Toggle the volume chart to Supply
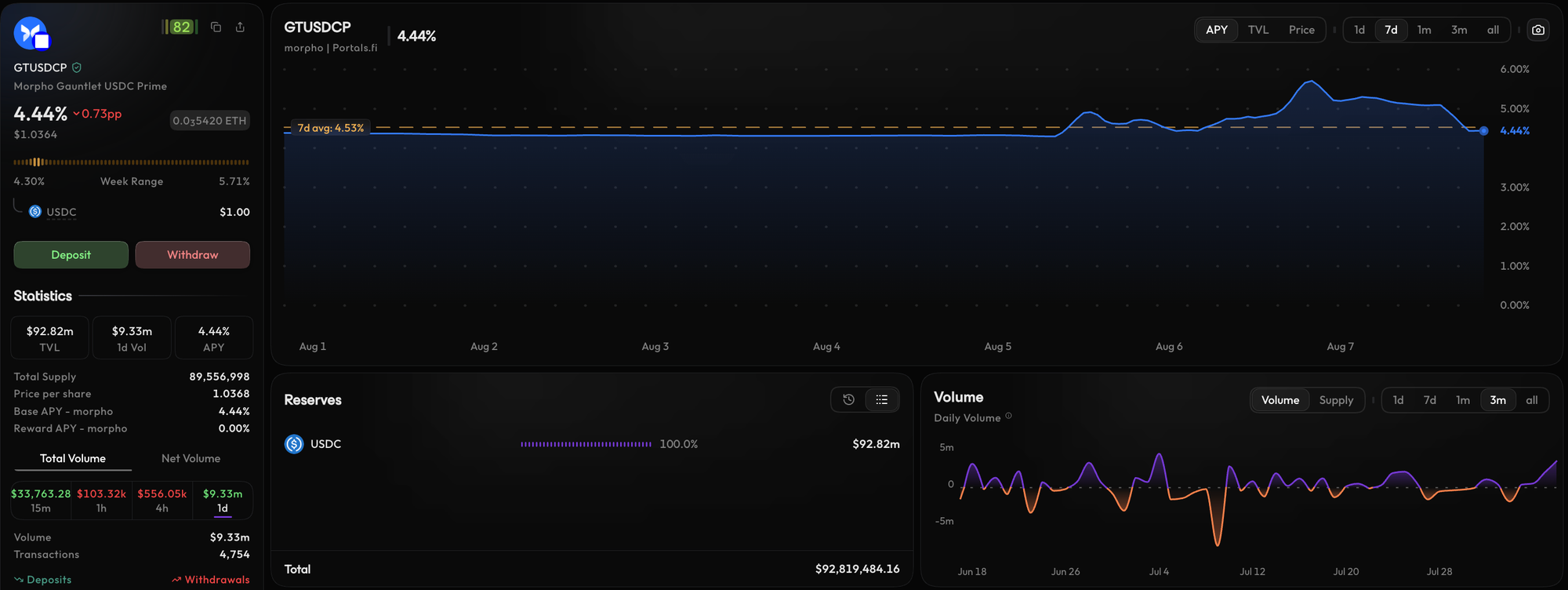The height and width of the screenshot is (590, 1568). tap(1336, 400)
